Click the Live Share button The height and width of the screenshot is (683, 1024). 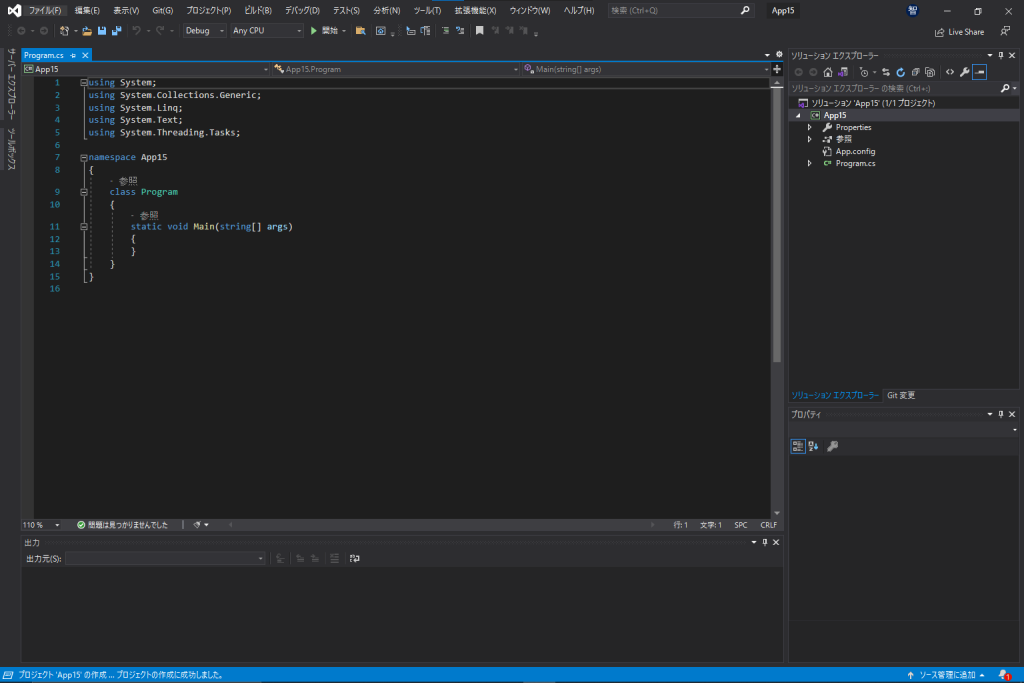point(959,32)
